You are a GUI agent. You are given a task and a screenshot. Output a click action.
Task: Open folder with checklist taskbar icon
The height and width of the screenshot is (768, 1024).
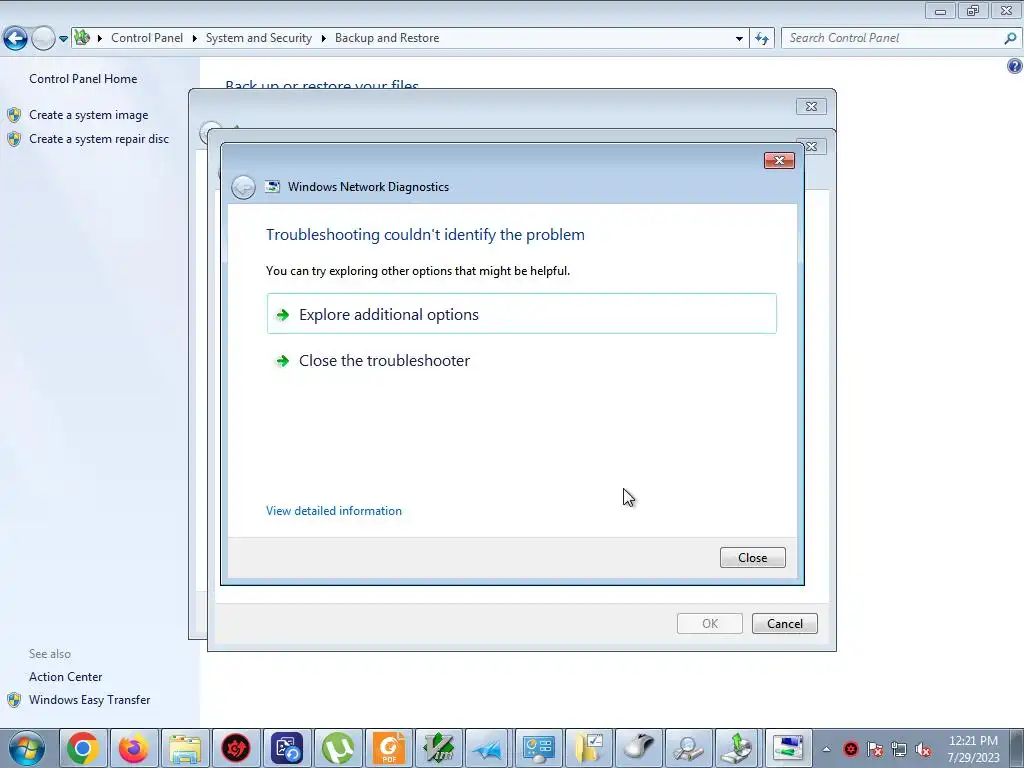point(590,748)
